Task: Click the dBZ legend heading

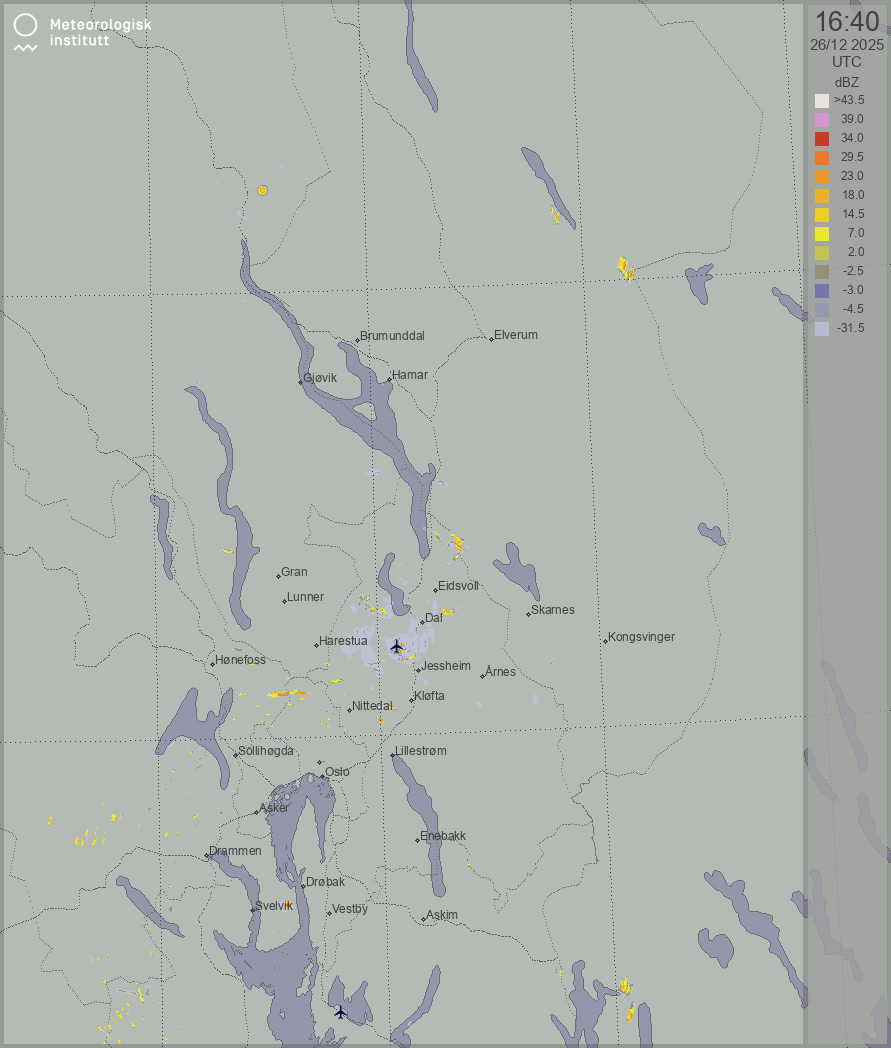Action: [846, 82]
